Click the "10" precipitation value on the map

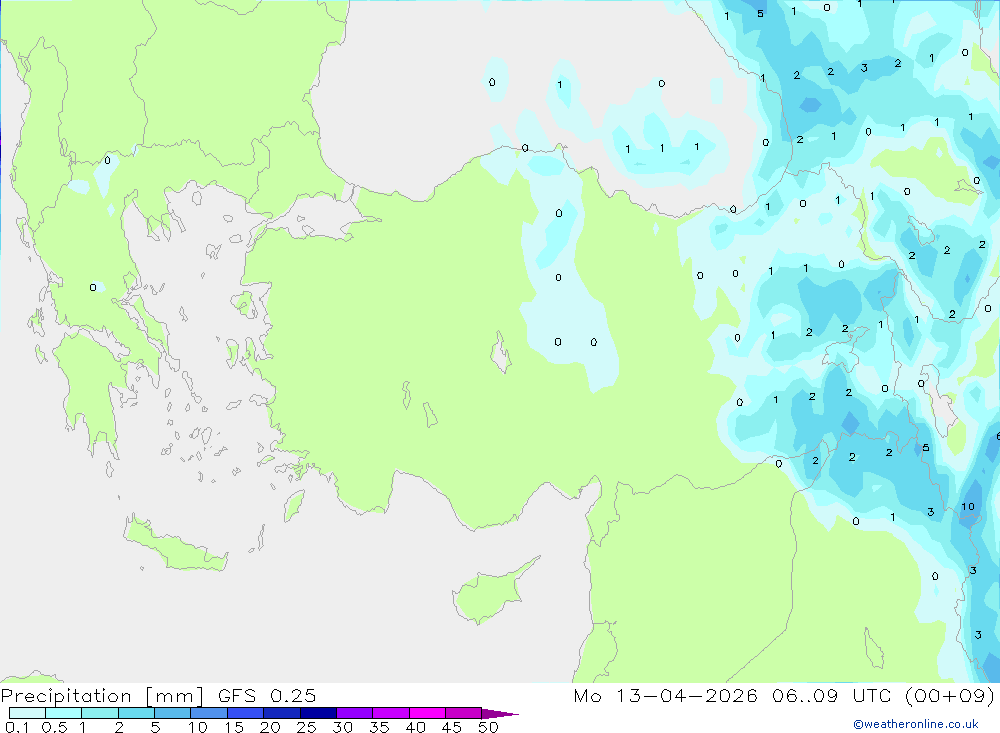tap(968, 507)
